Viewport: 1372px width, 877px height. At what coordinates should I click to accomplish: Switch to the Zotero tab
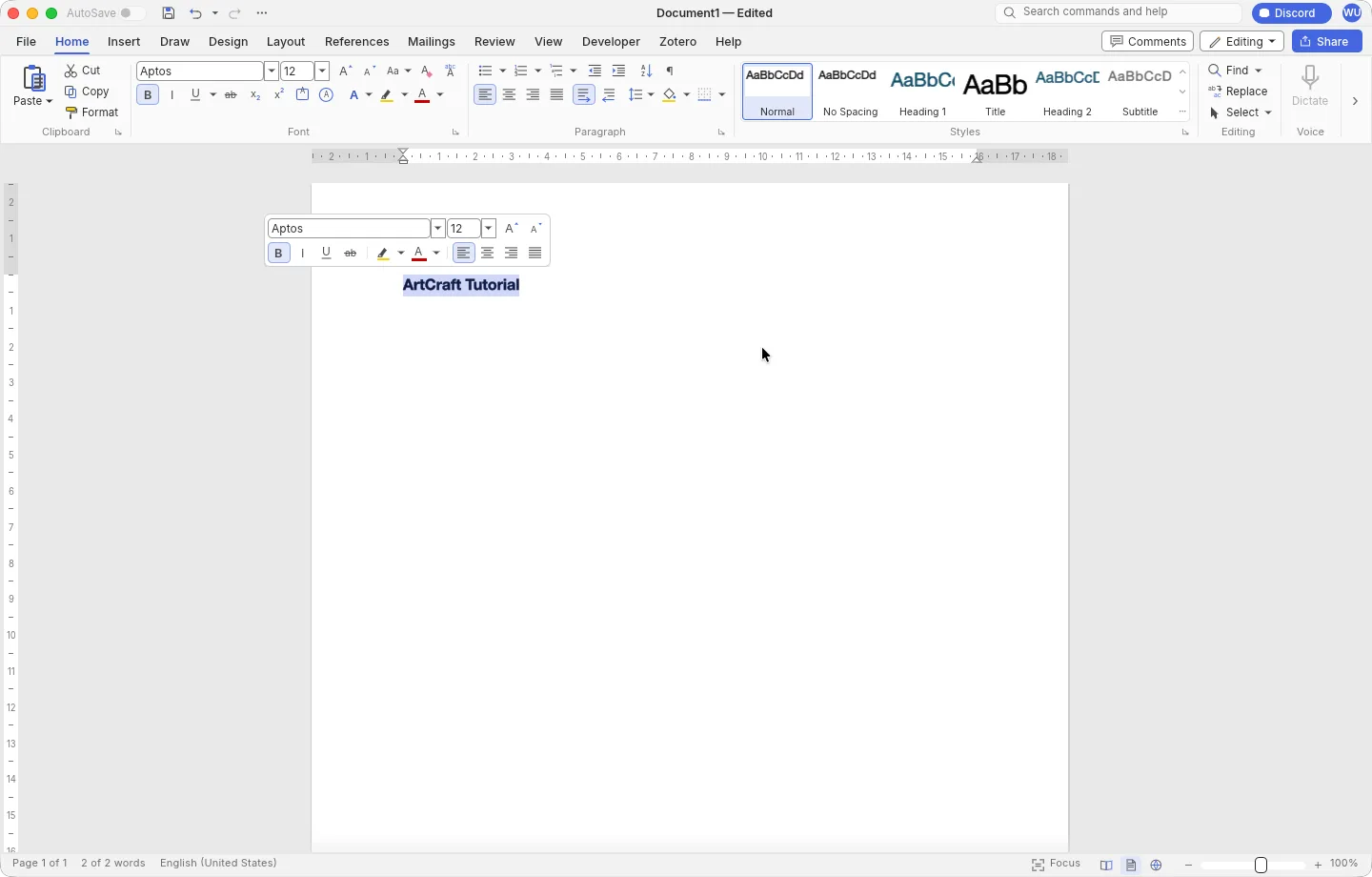677,41
